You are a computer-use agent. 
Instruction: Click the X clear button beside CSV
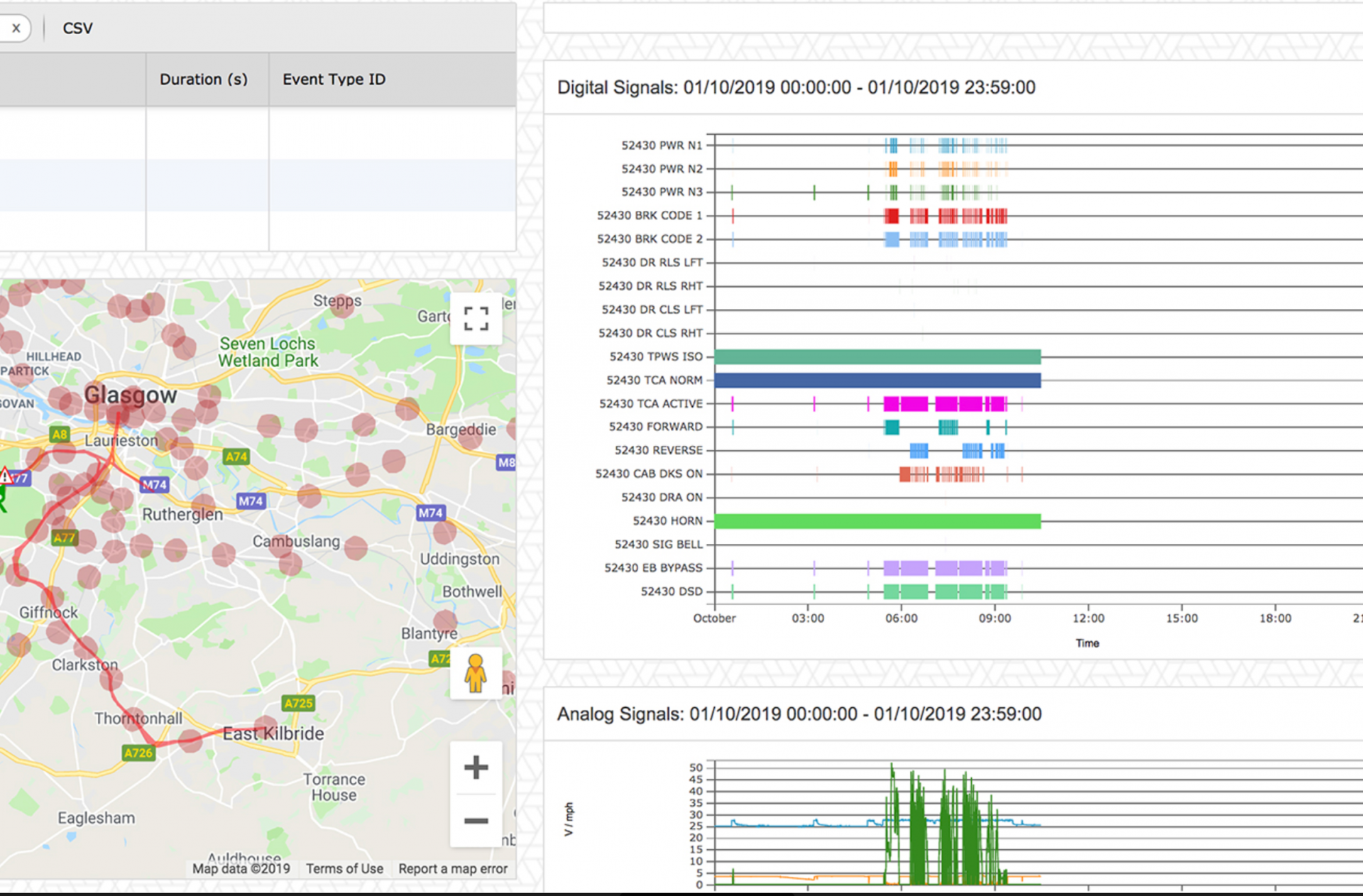[x=16, y=28]
